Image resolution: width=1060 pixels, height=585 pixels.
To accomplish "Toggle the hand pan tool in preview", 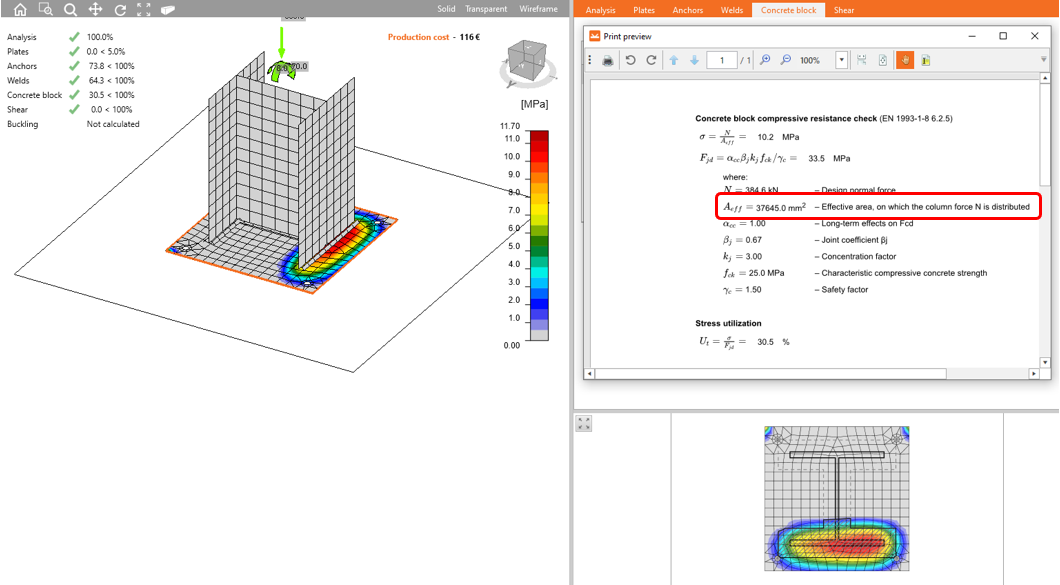I will [x=903, y=60].
